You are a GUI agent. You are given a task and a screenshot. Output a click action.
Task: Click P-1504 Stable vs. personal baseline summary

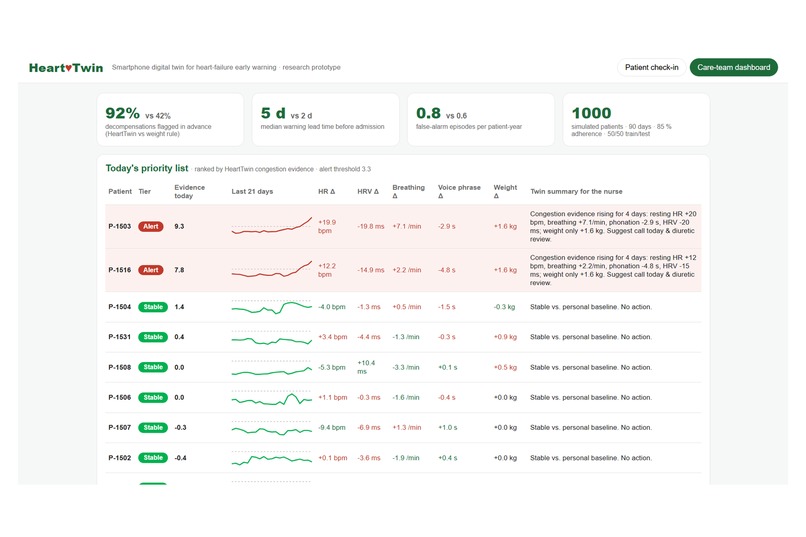tap(591, 307)
